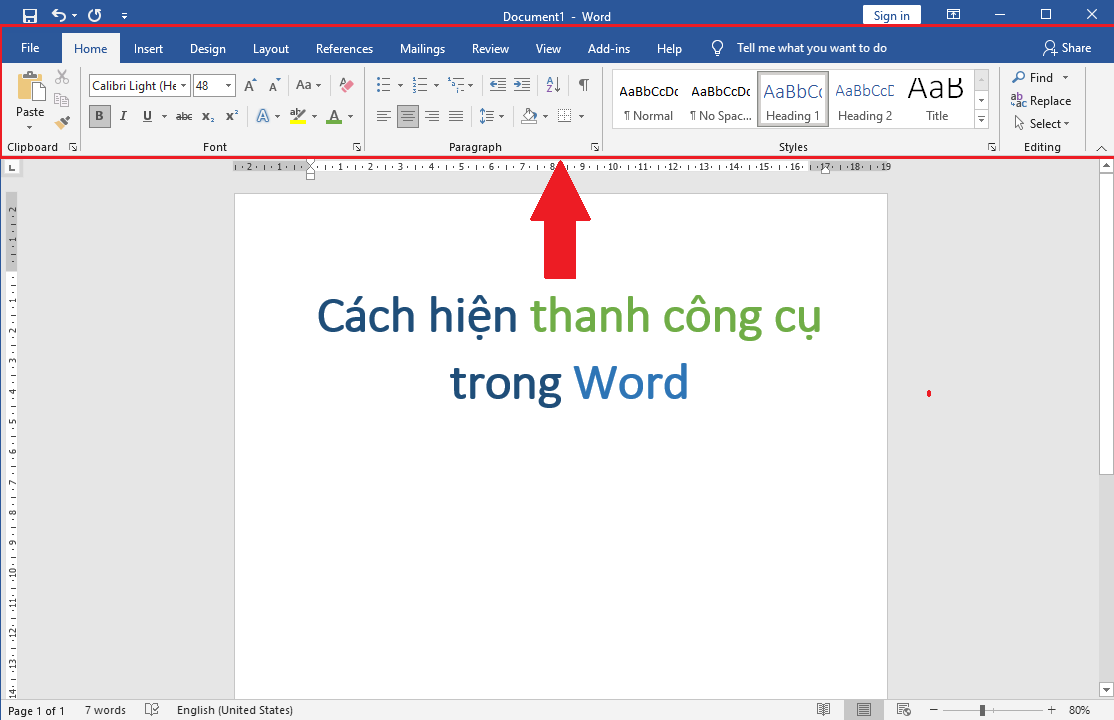Justify the paragraph text alignment
The image size is (1114, 720).
click(x=456, y=116)
